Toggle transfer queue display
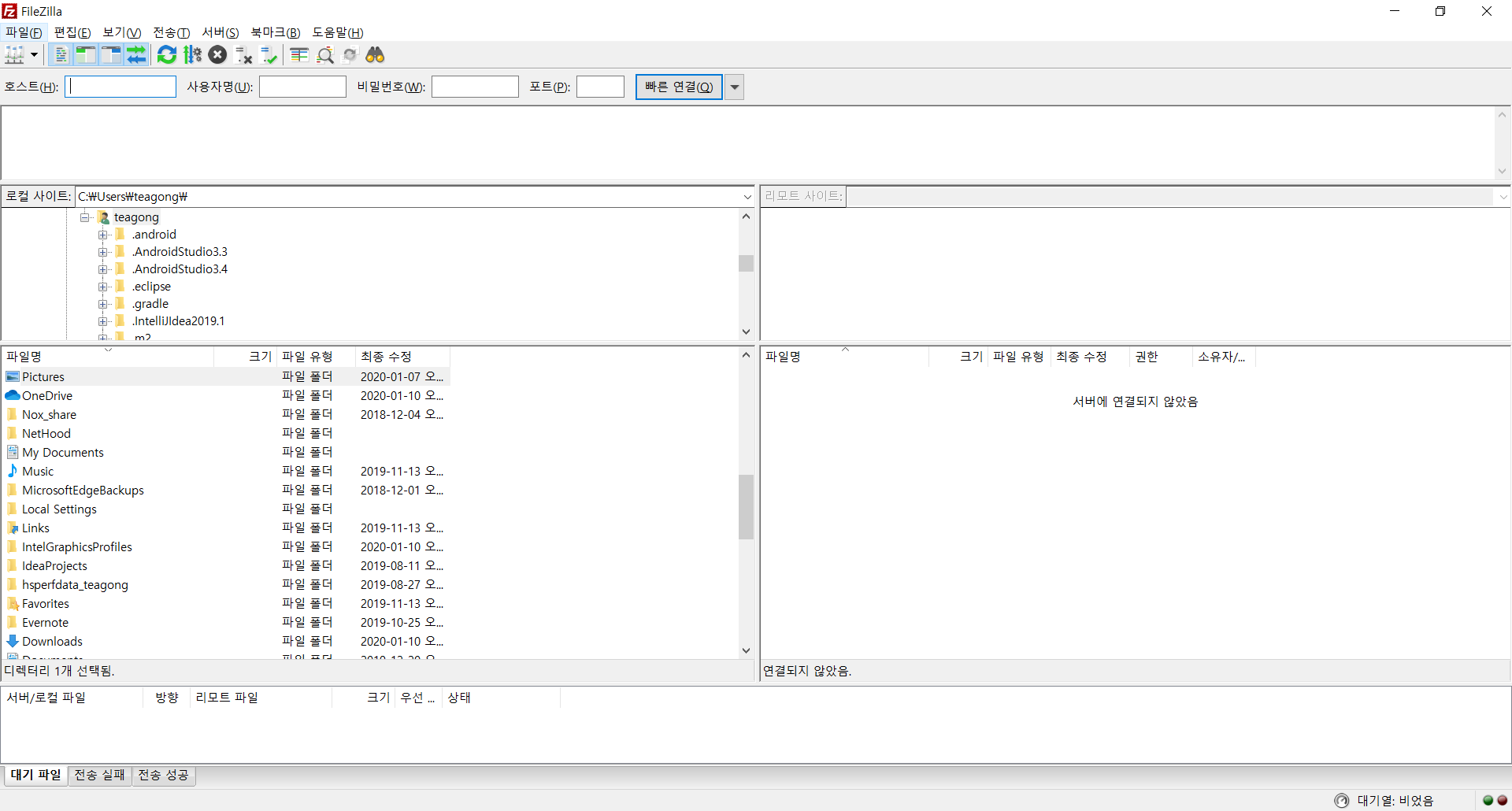 coord(137,55)
